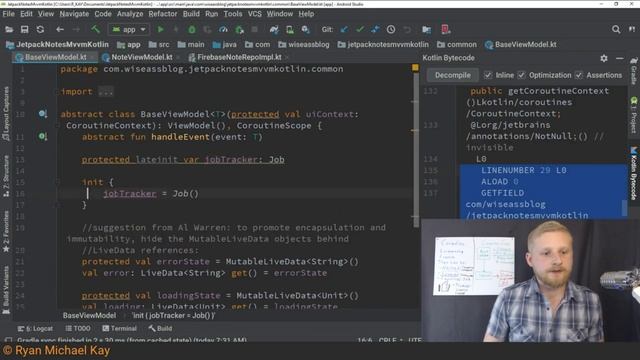640x360 pixels.
Task: Collapse the init block fold marker
Action: tap(58, 182)
